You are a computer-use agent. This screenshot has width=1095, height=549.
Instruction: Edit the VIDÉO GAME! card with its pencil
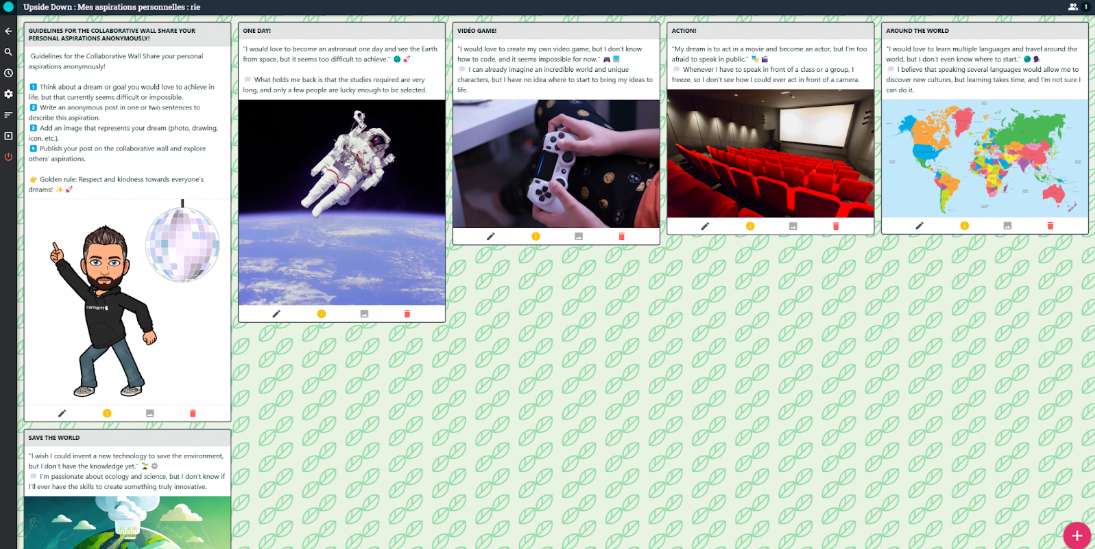click(491, 237)
